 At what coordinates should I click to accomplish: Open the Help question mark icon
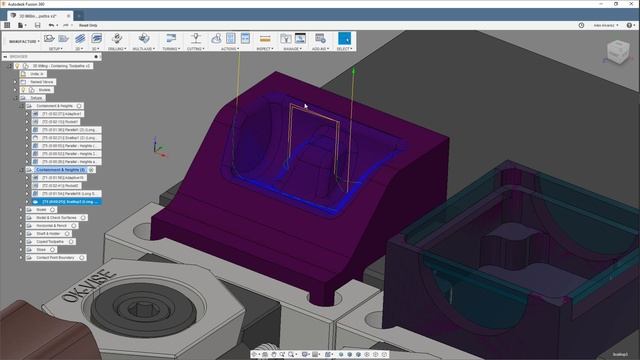tap(629, 25)
